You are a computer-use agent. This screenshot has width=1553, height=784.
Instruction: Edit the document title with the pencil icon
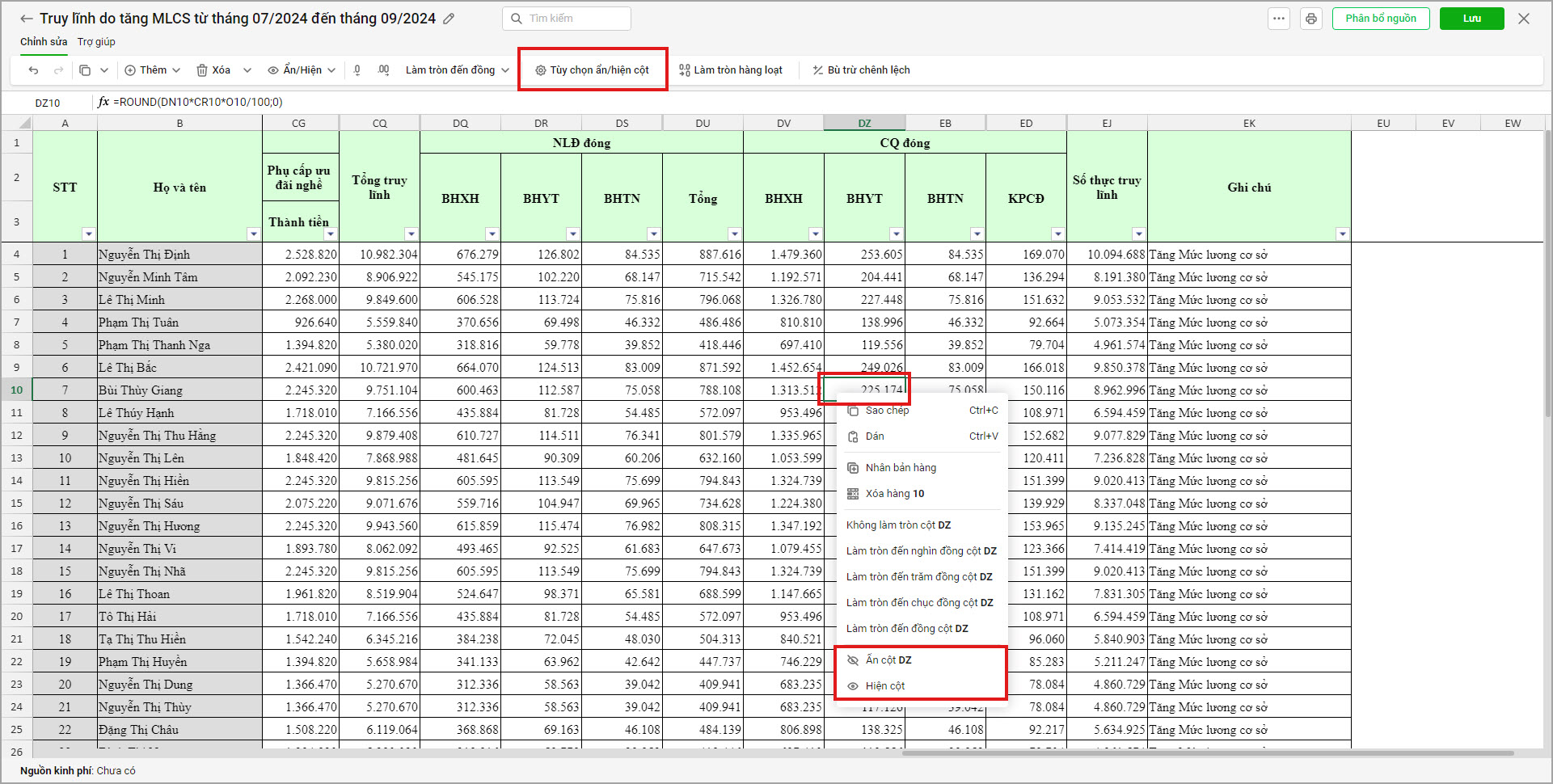(x=449, y=19)
